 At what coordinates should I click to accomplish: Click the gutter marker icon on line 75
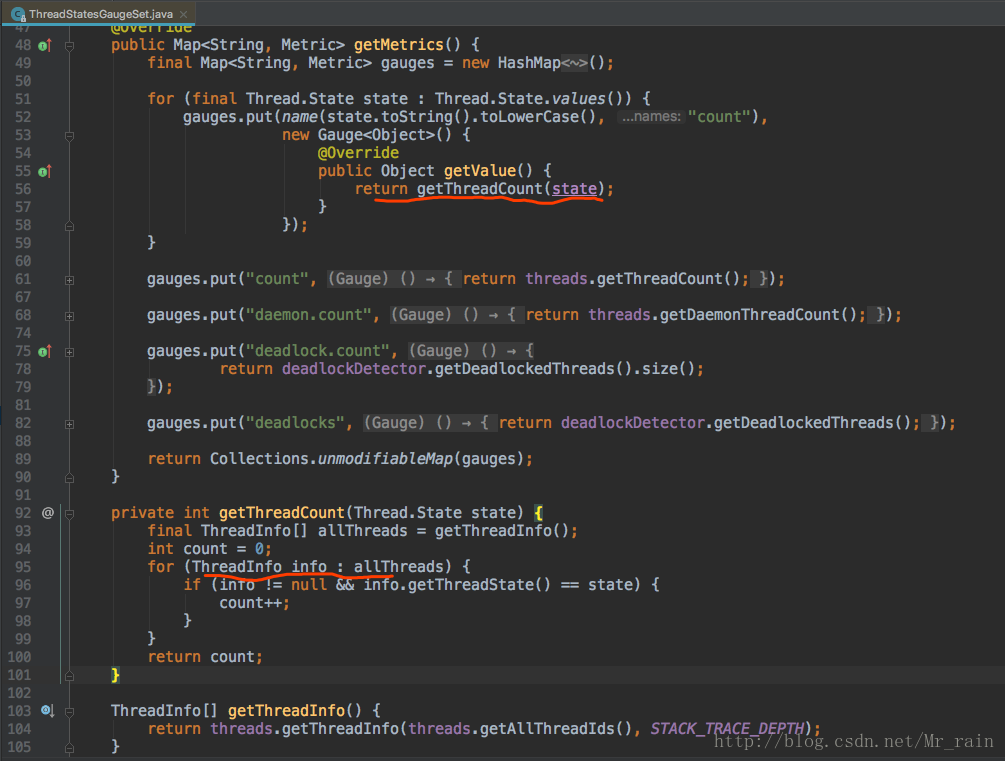(44, 351)
